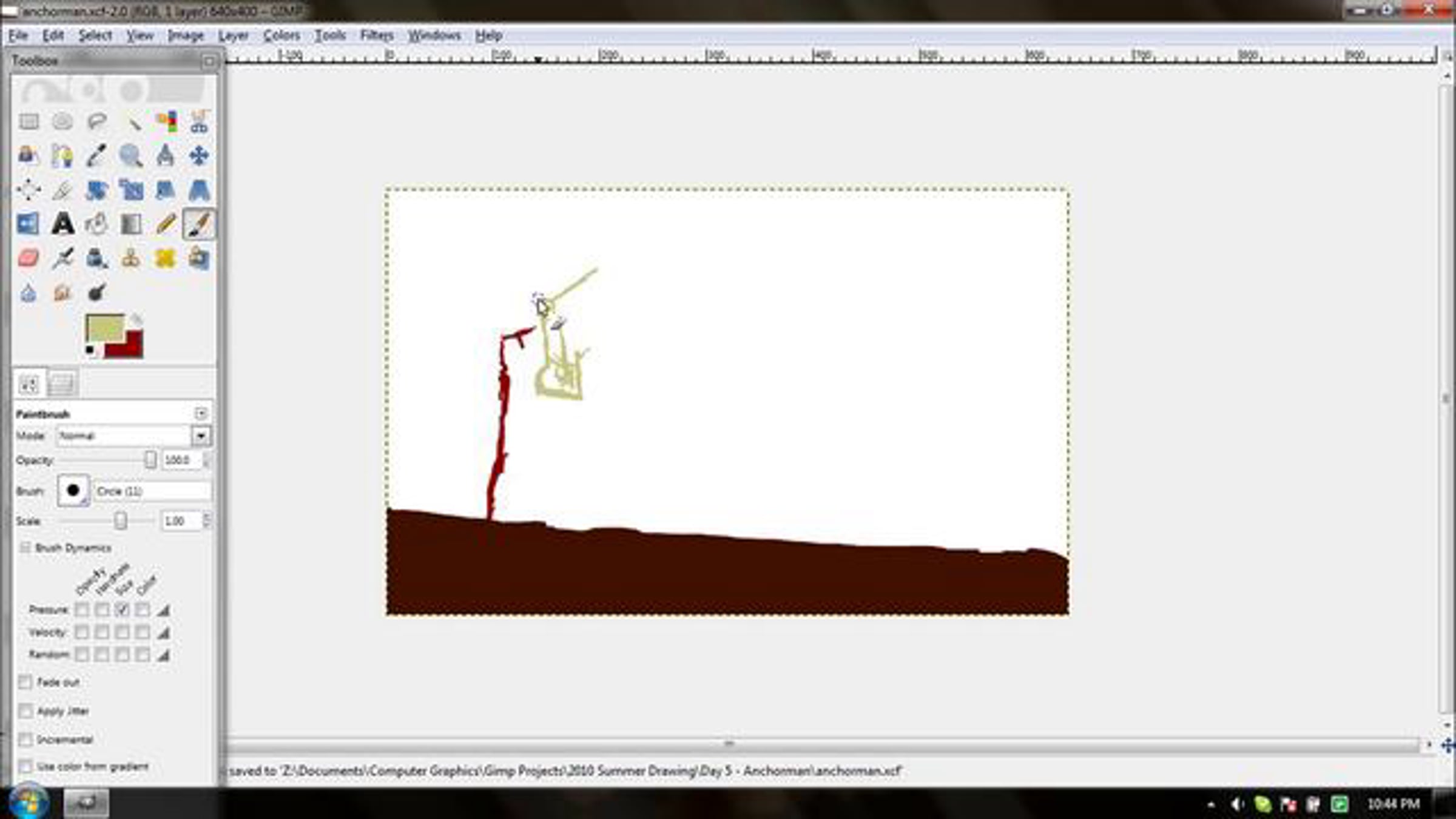
Task: Select the Blend gradient tool
Action: point(130,224)
